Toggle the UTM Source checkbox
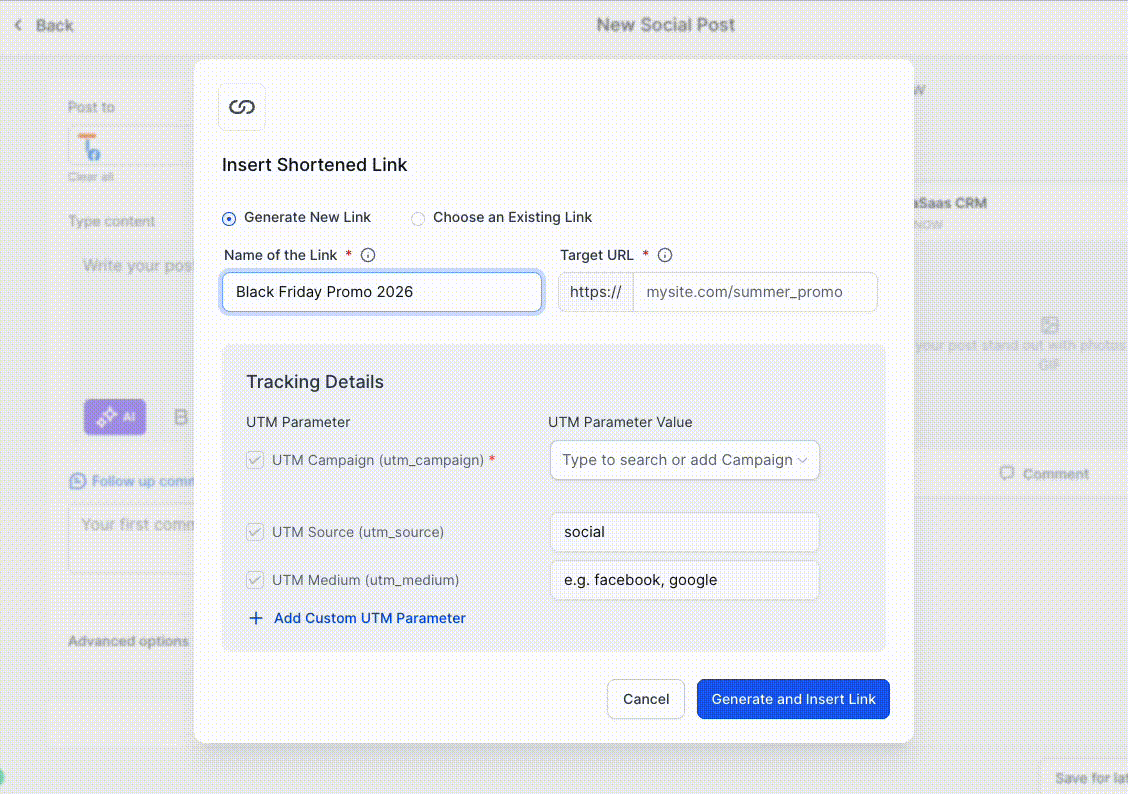This screenshot has height=794, width=1128. pos(255,532)
